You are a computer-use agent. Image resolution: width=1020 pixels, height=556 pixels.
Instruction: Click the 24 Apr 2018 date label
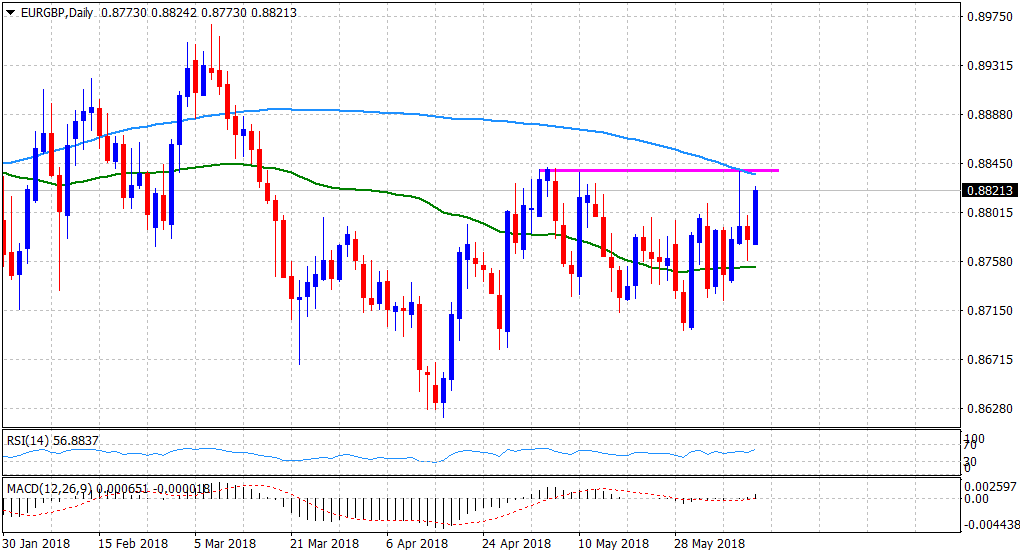point(517,543)
